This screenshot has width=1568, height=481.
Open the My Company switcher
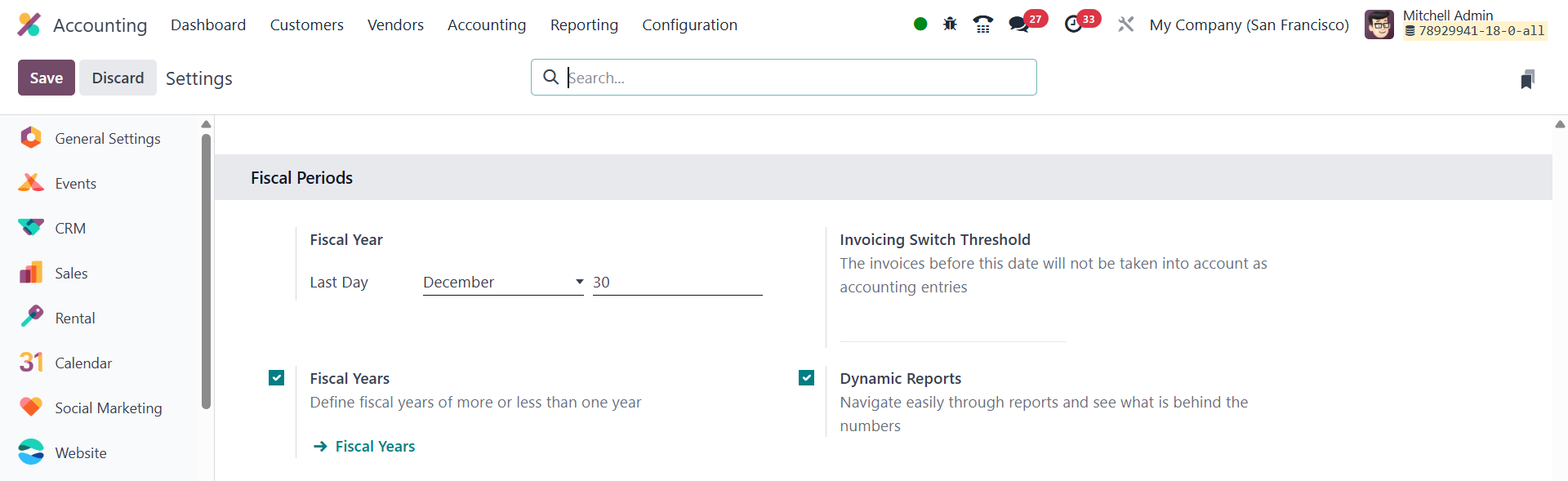tap(1249, 24)
